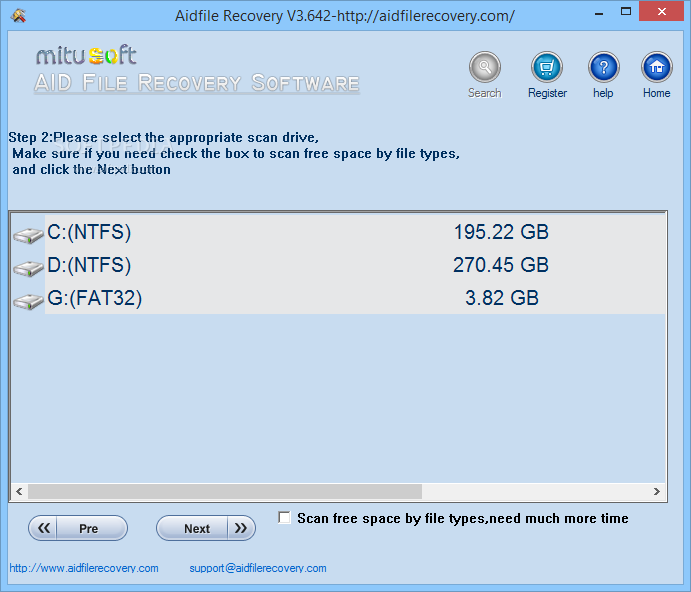Click the horizontal scrollbar thumb
691x592 pixels.
click(x=225, y=491)
